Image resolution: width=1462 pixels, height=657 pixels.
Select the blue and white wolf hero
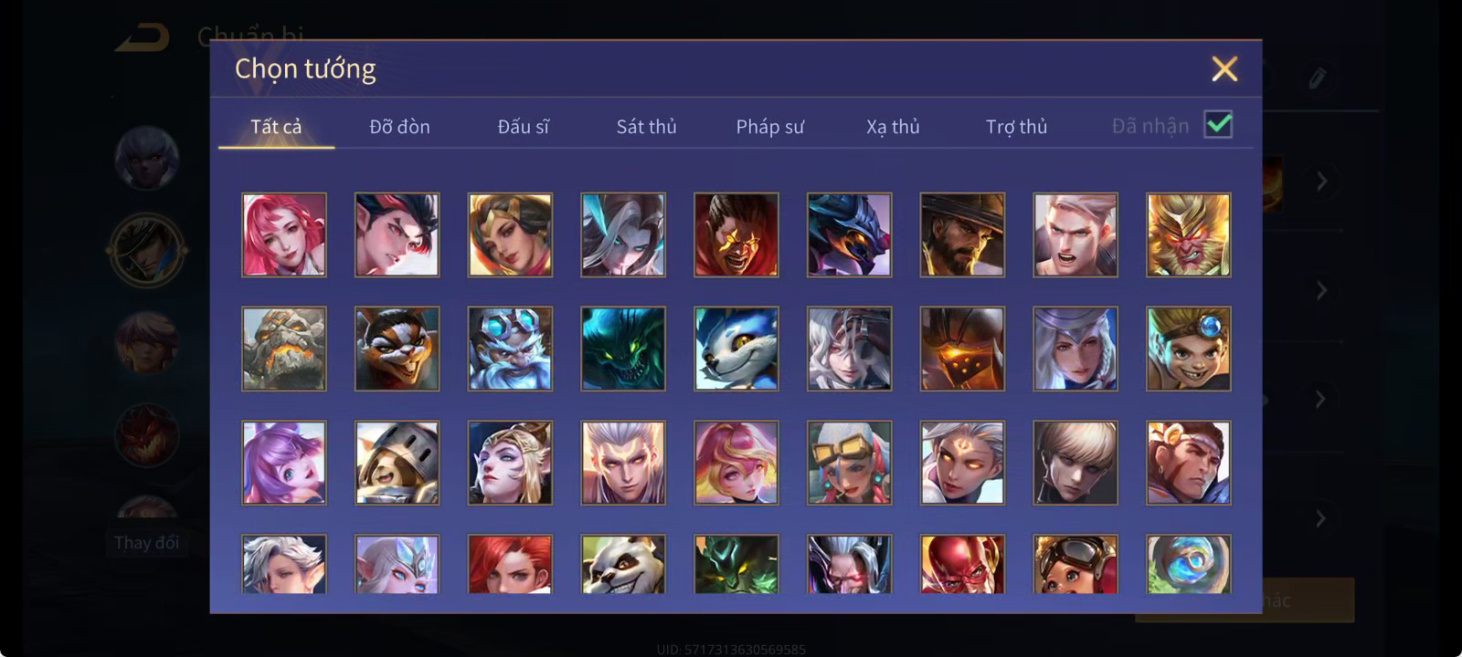coord(736,348)
